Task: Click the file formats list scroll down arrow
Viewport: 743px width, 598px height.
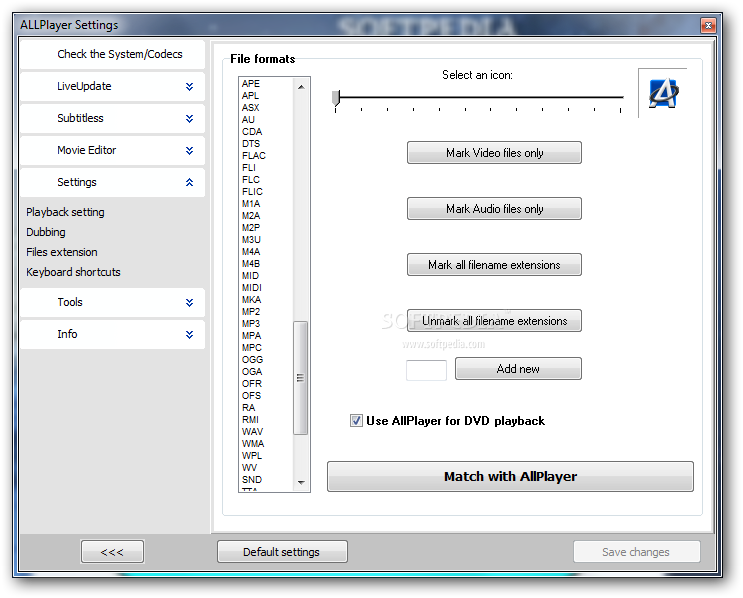Action: (301, 482)
